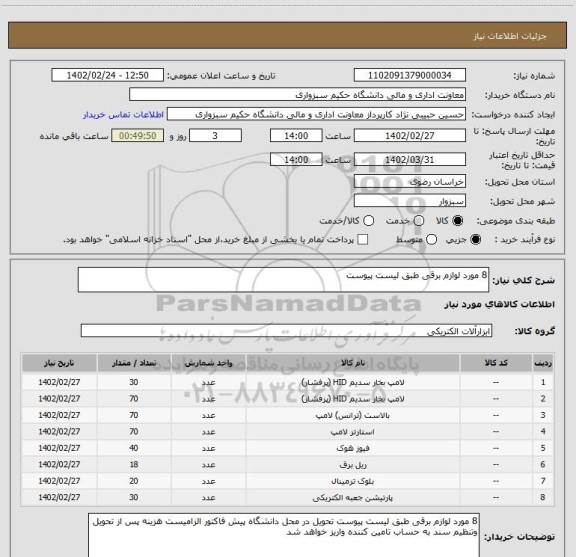This screenshot has width=576, height=557.
Task: Click the price validity time 14:00 field
Action: [296, 160]
